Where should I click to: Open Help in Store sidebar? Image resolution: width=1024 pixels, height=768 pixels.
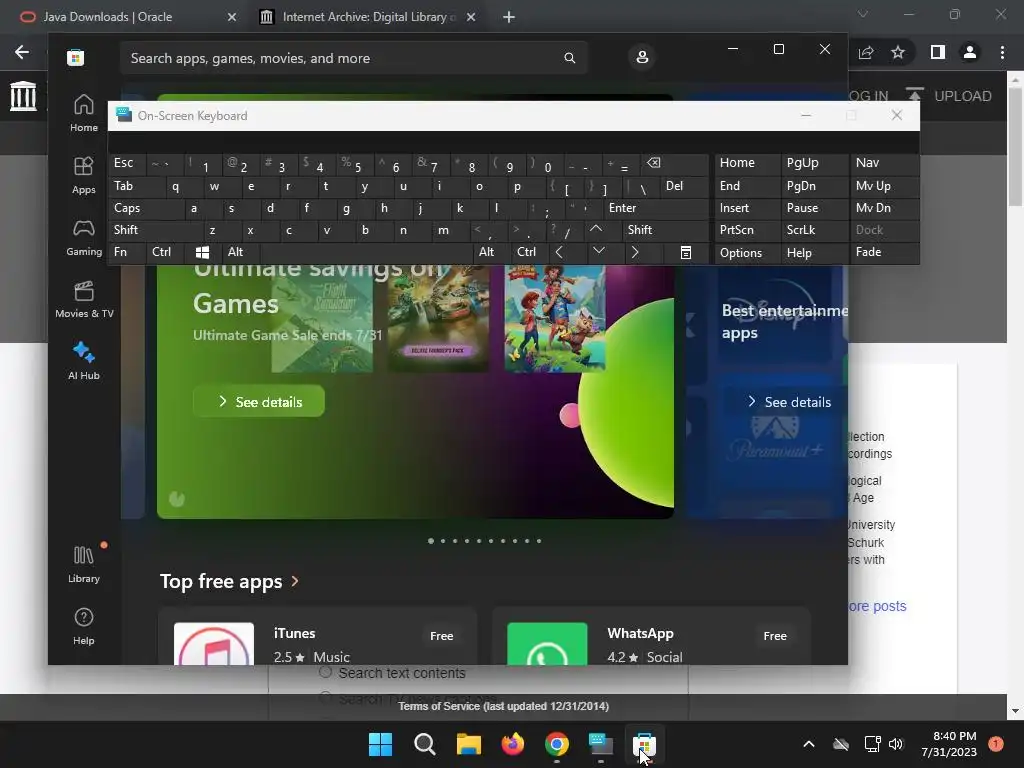(84, 626)
